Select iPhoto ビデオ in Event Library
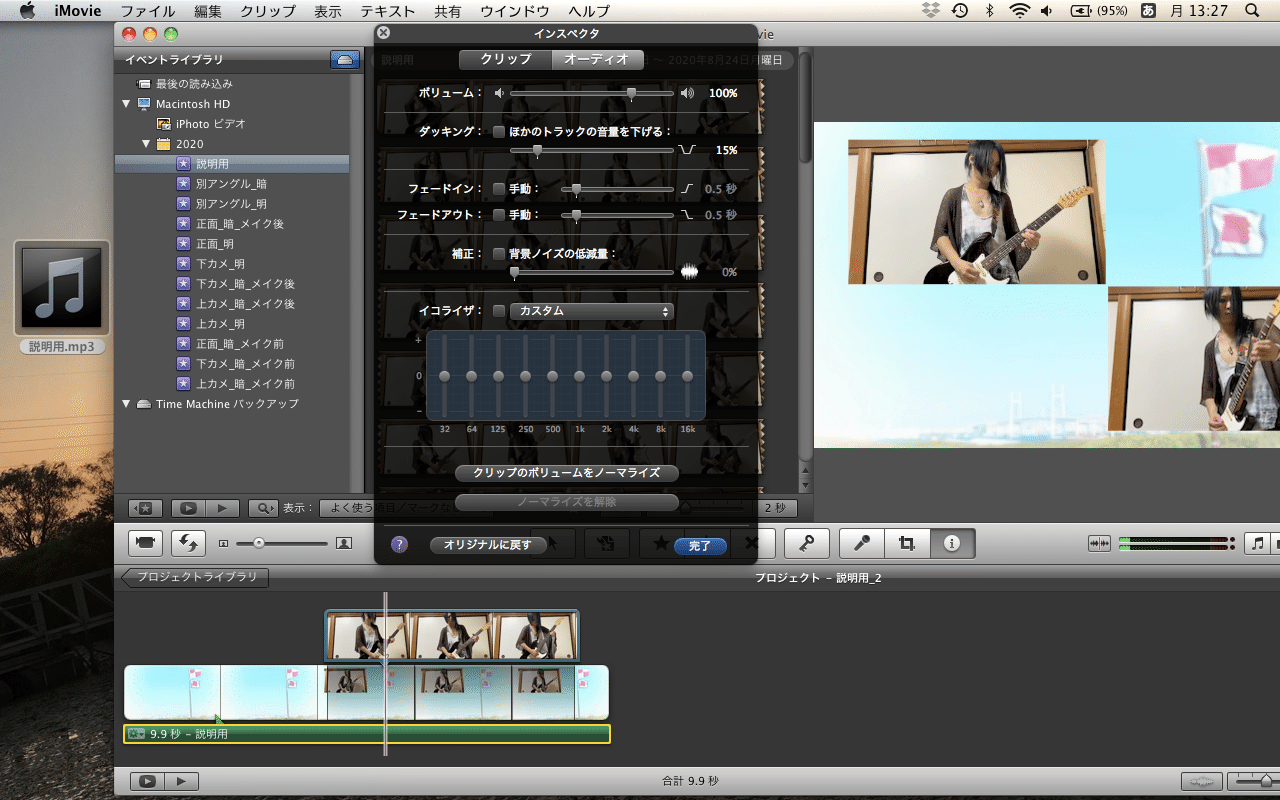The image size is (1280, 800). tap(232, 124)
